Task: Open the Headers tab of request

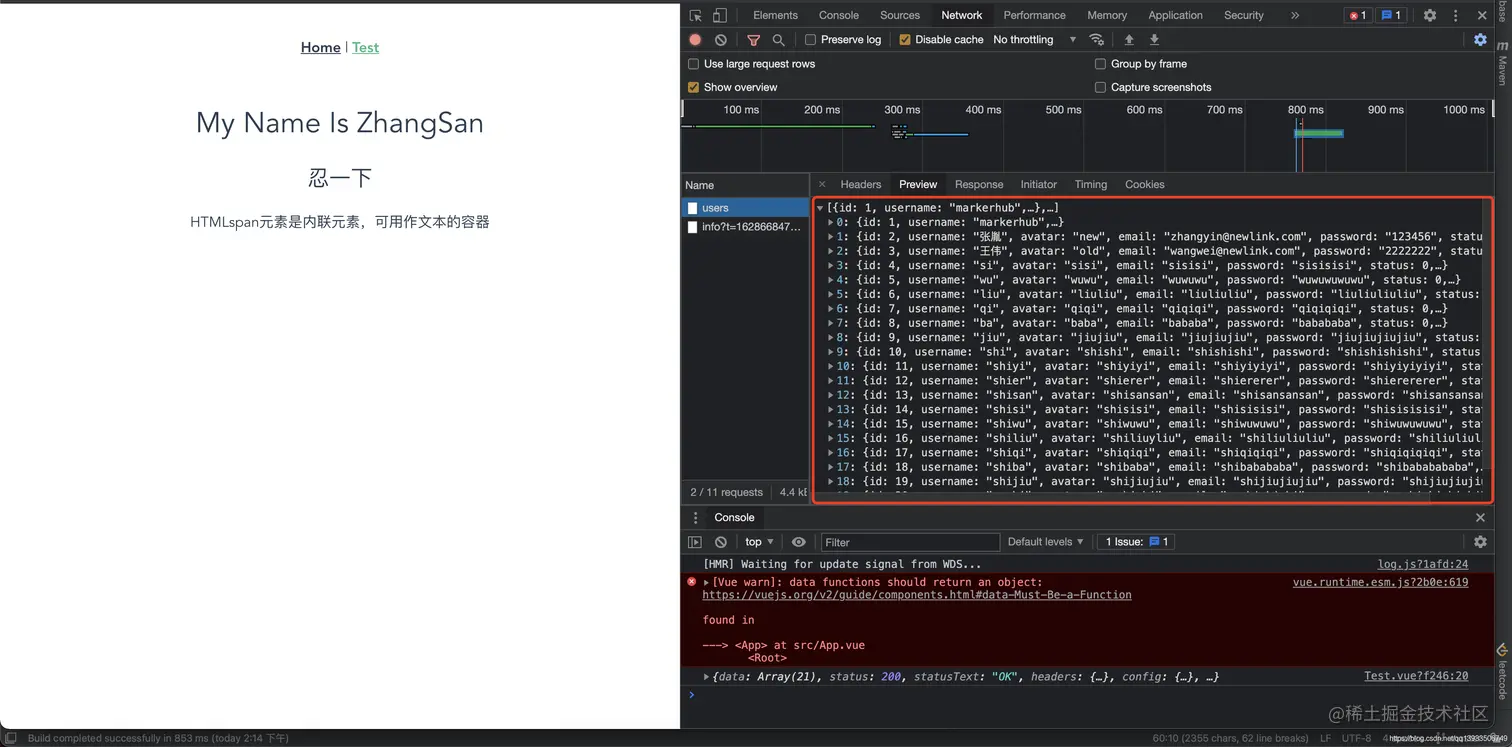Action: coord(860,184)
